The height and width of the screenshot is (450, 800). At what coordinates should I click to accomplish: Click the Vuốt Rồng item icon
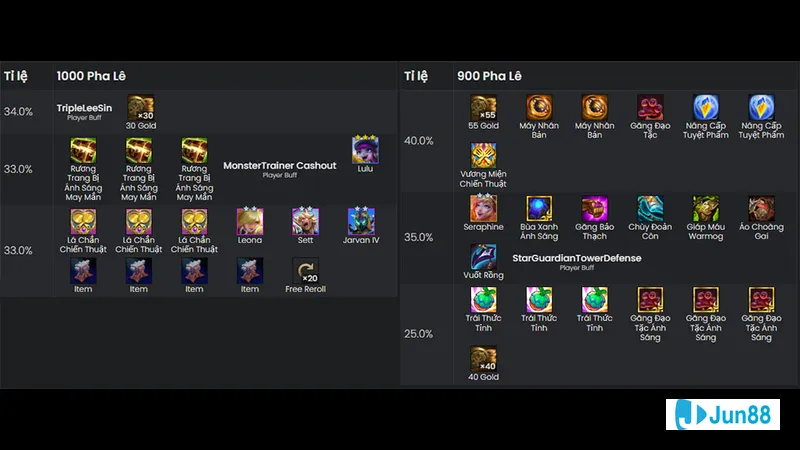point(483,257)
